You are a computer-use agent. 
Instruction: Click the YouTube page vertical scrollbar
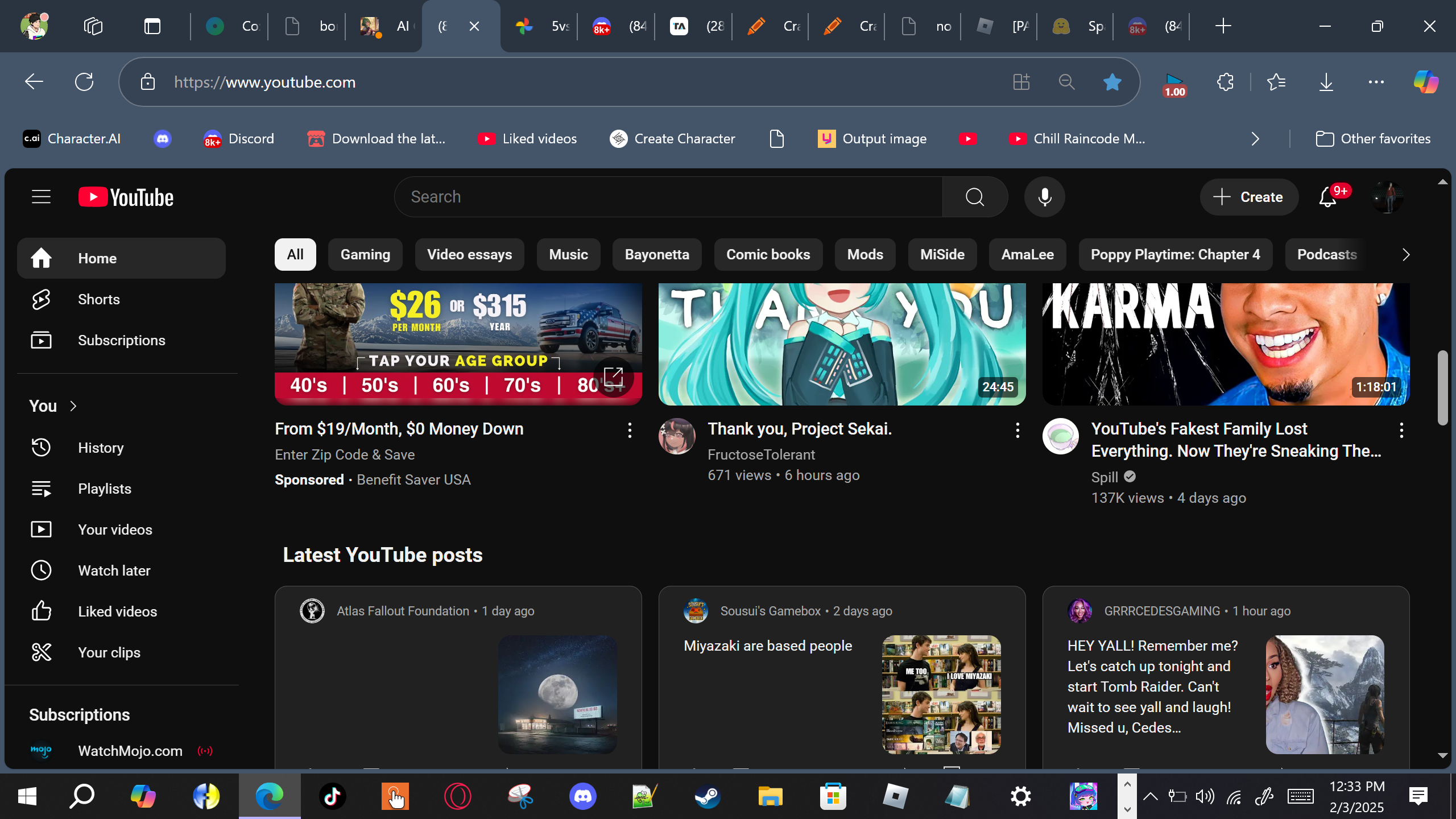pyautogui.click(x=1442, y=388)
